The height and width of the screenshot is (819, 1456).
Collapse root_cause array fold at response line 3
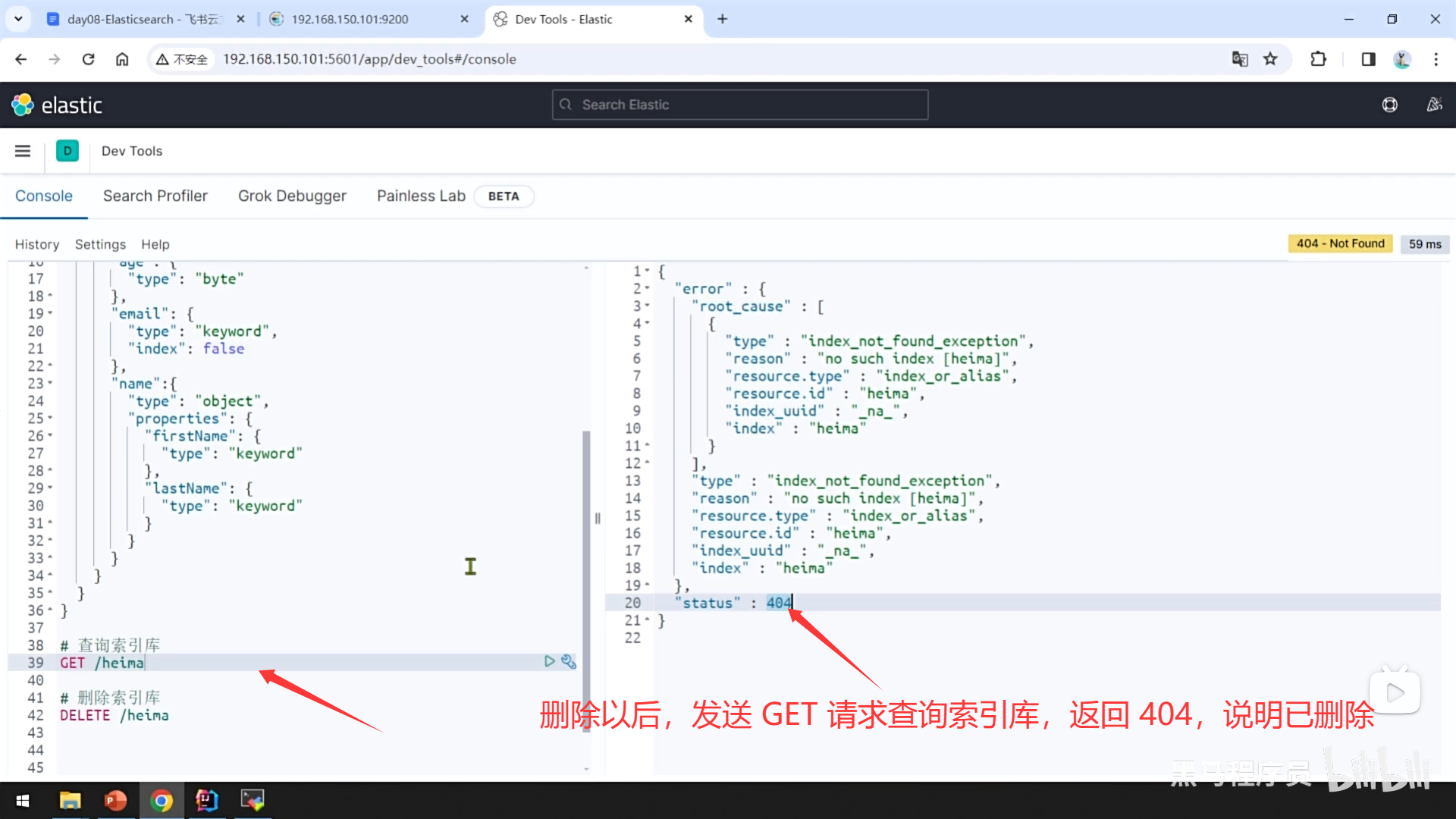click(x=647, y=306)
